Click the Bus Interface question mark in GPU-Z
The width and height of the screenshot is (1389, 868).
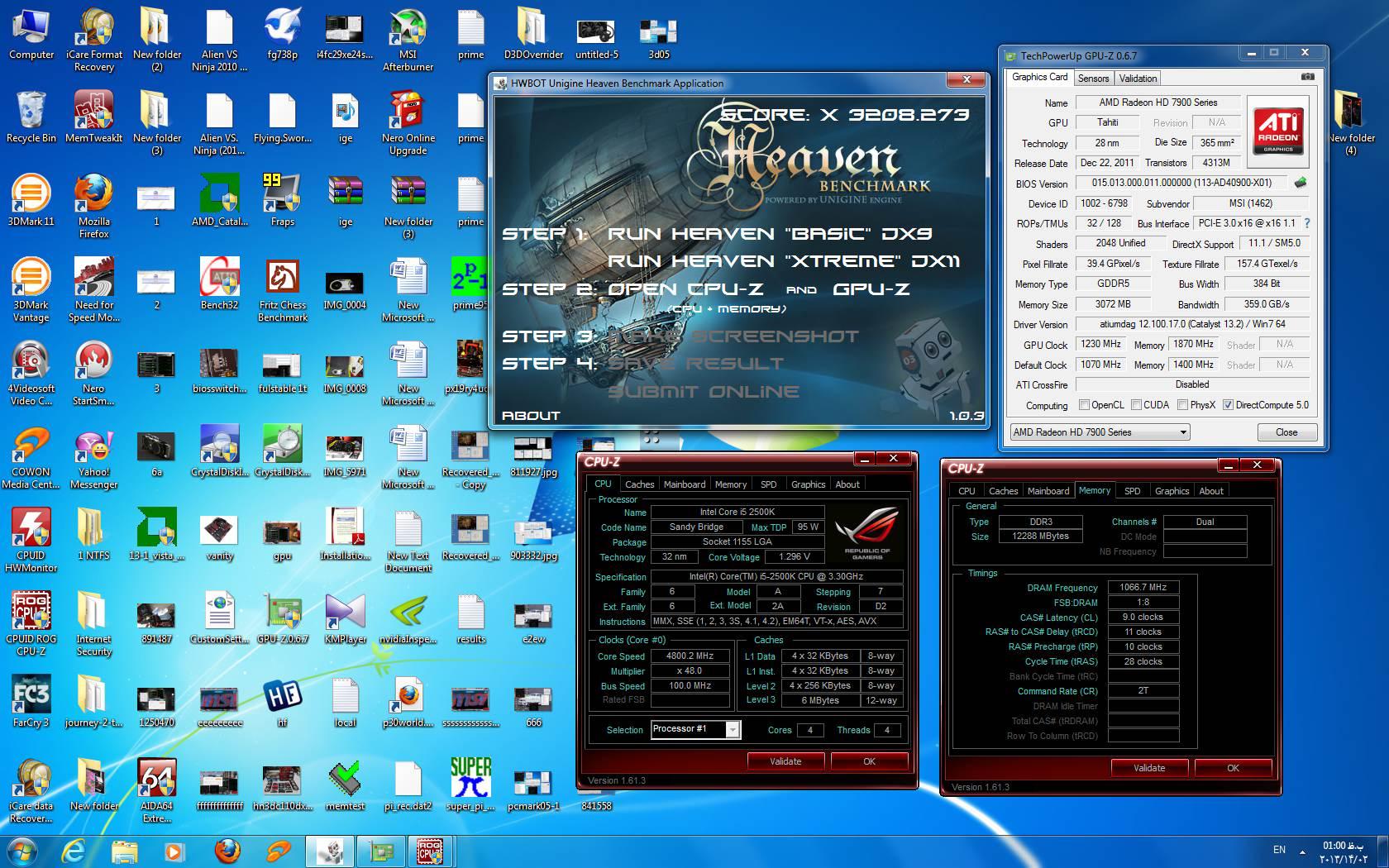[1307, 223]
